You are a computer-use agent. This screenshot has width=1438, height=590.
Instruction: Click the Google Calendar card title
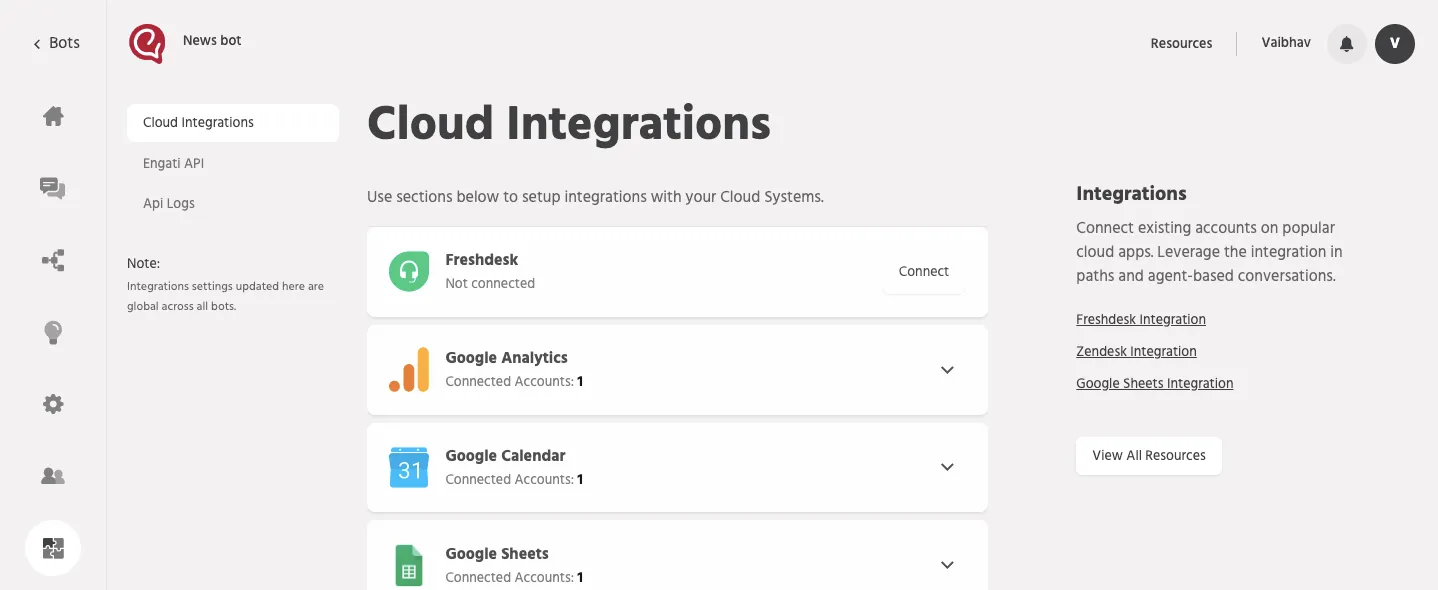[x=505, y=455]
